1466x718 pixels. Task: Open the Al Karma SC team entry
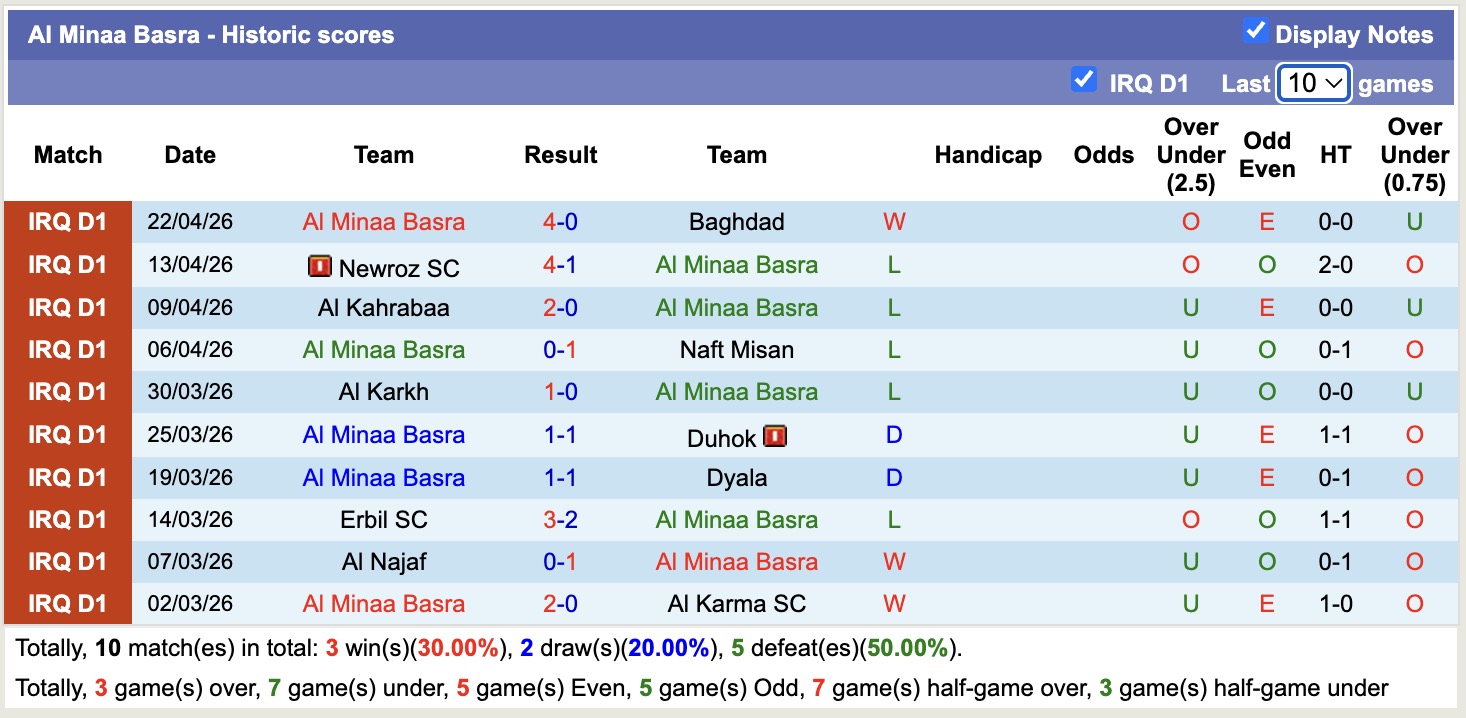(x=737, y=603)
